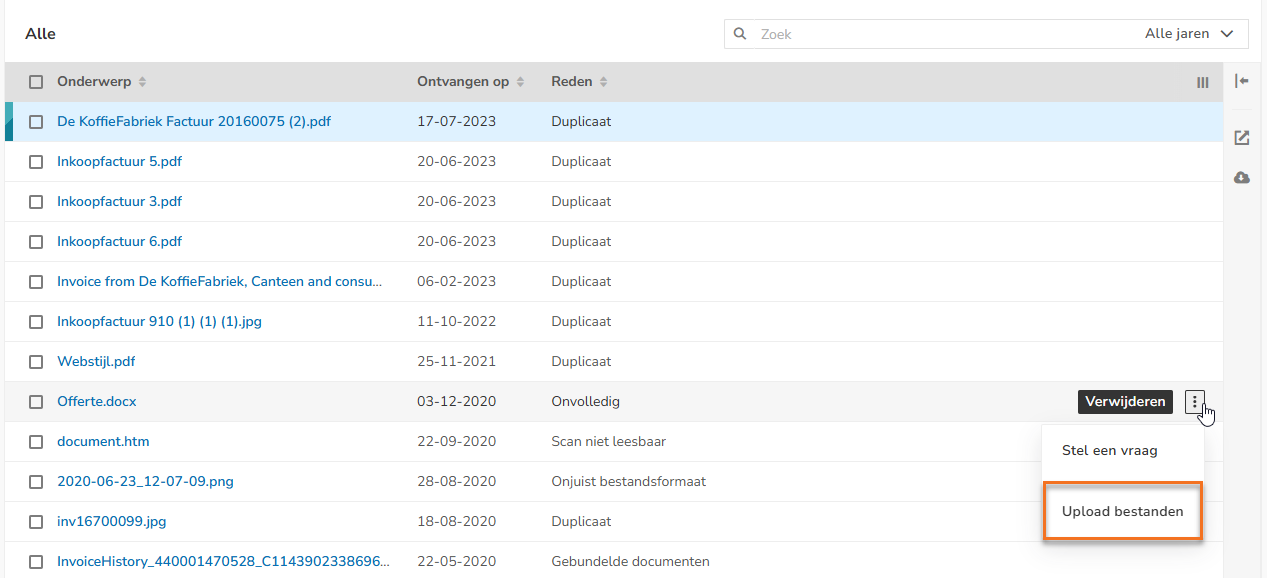Open in new window icon

point(1242,138)
